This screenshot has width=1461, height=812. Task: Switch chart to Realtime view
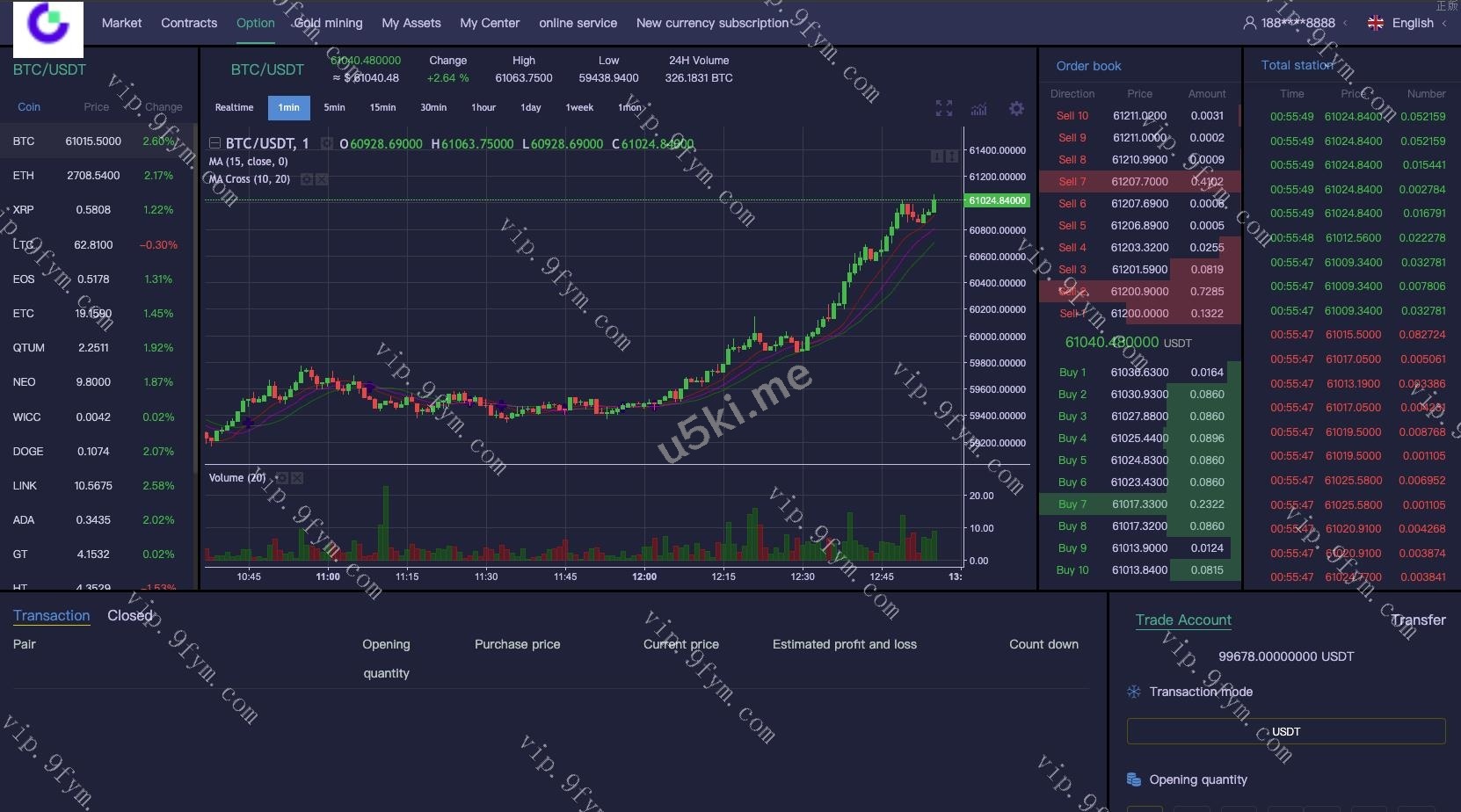coord(234,107)
